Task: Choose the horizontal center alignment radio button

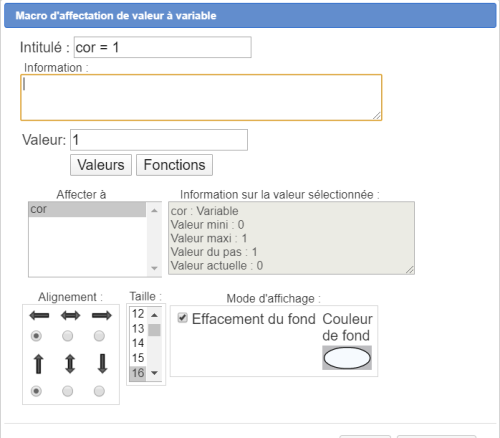Action: point(68,336)
